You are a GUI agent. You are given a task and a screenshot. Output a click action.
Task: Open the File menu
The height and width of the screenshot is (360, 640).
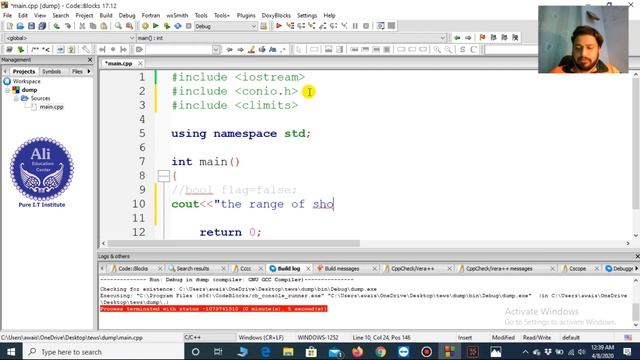7,16
